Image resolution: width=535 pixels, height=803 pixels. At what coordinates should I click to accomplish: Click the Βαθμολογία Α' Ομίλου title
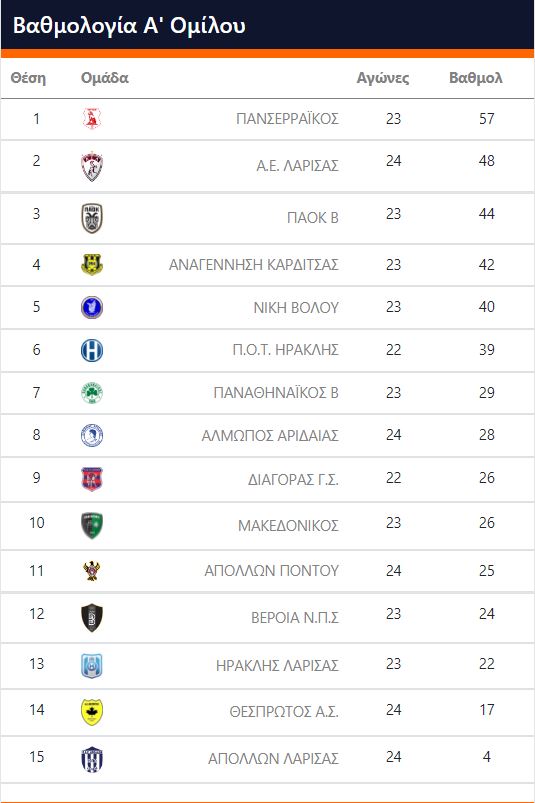click(x=129, y=26)
